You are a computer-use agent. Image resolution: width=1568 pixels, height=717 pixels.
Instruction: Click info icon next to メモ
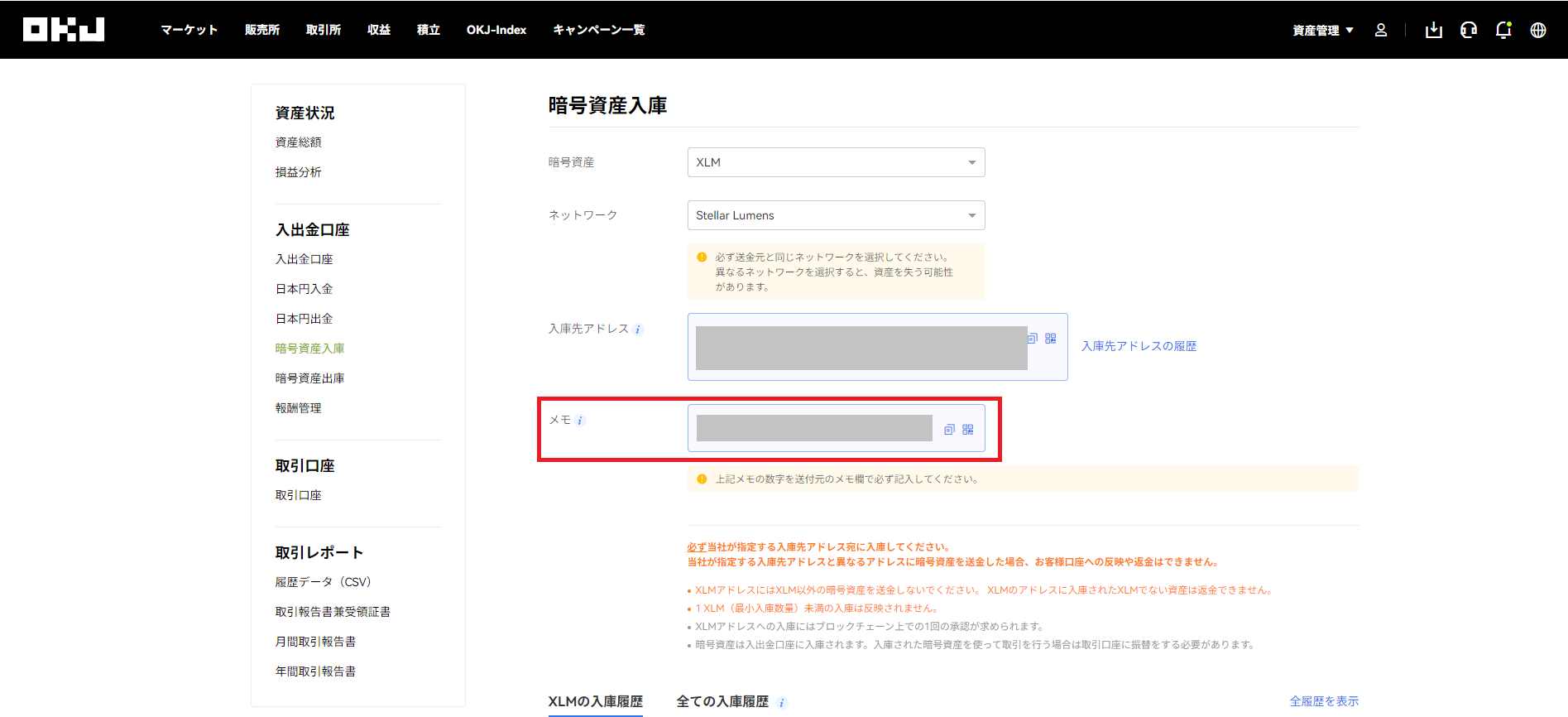(x=580, y=421)
